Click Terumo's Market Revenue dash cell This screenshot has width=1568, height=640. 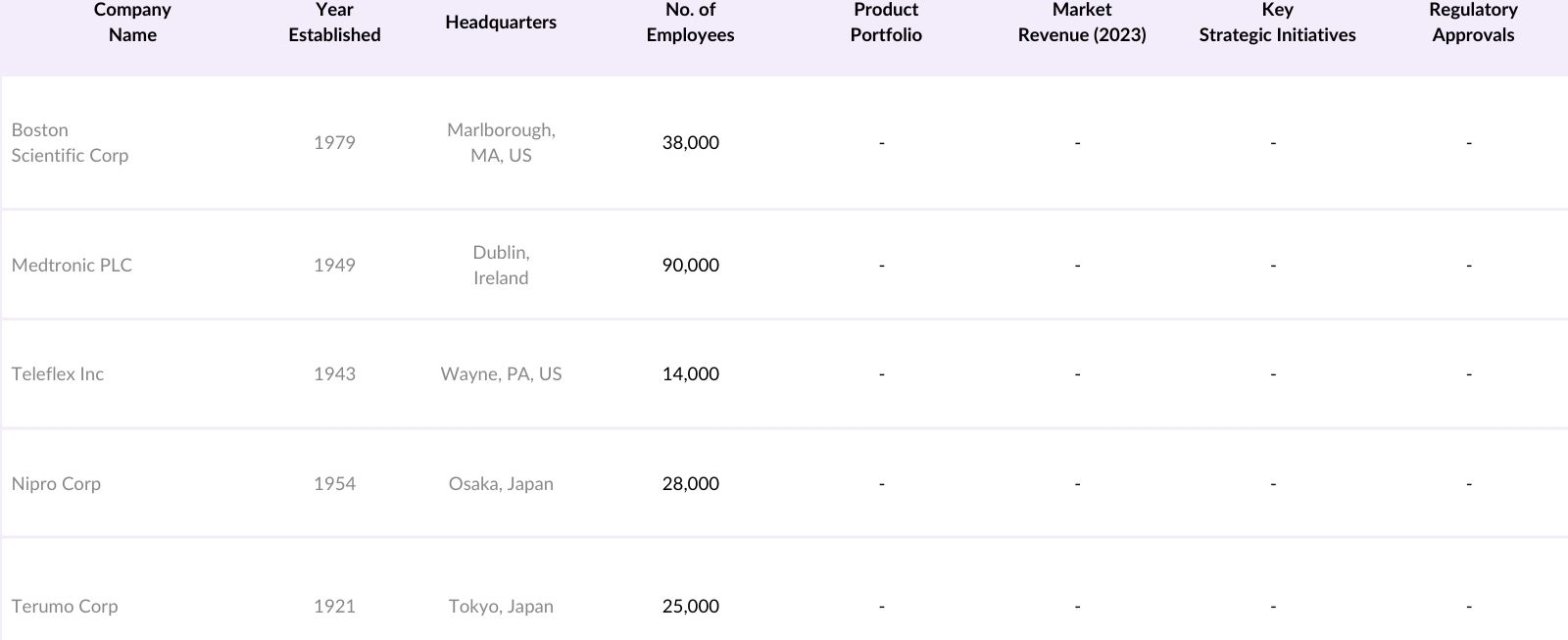tap(1077, 607)
